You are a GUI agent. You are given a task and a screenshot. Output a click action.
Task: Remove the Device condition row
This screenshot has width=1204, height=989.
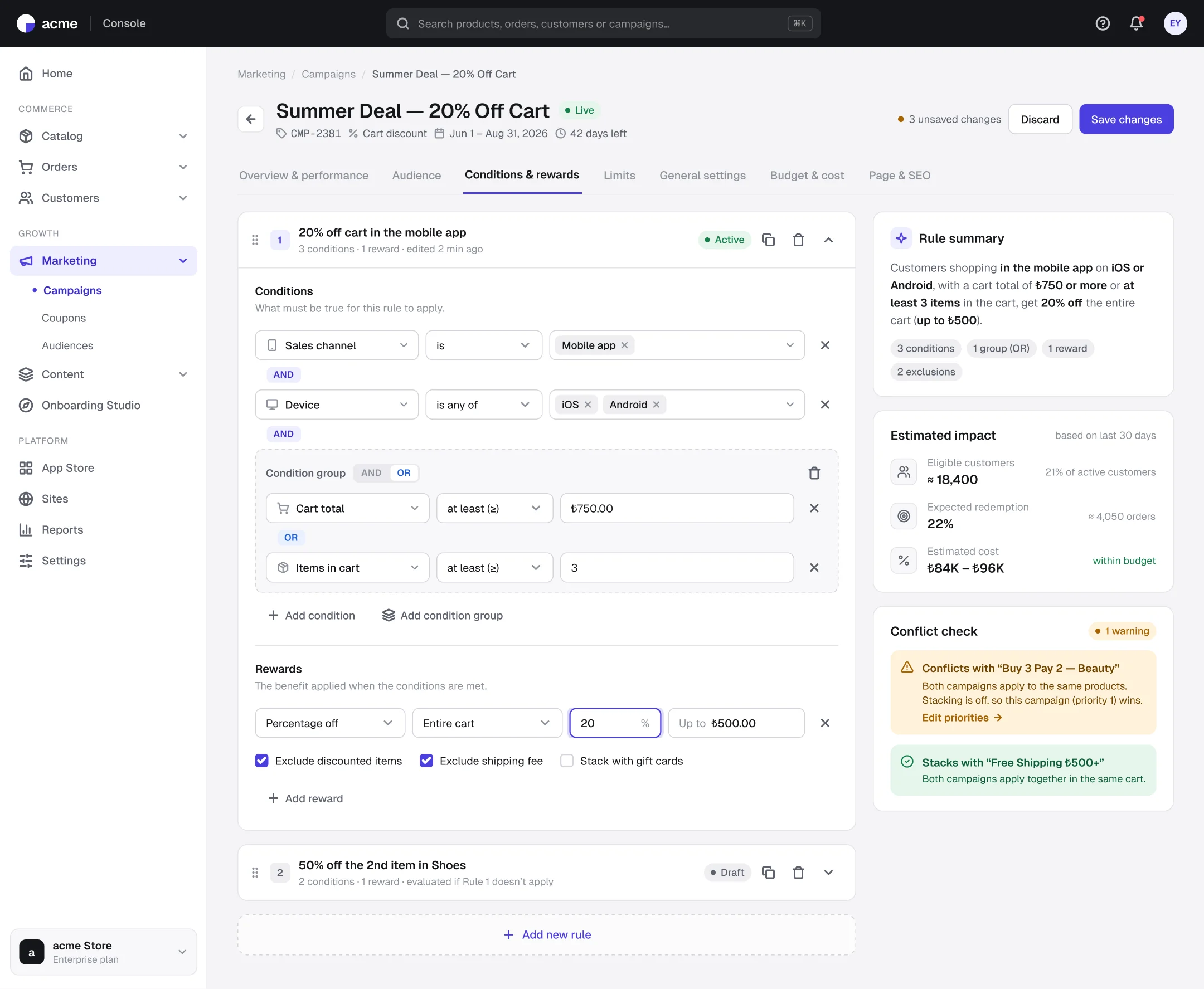pyautogui.click(x=824, y=405)
